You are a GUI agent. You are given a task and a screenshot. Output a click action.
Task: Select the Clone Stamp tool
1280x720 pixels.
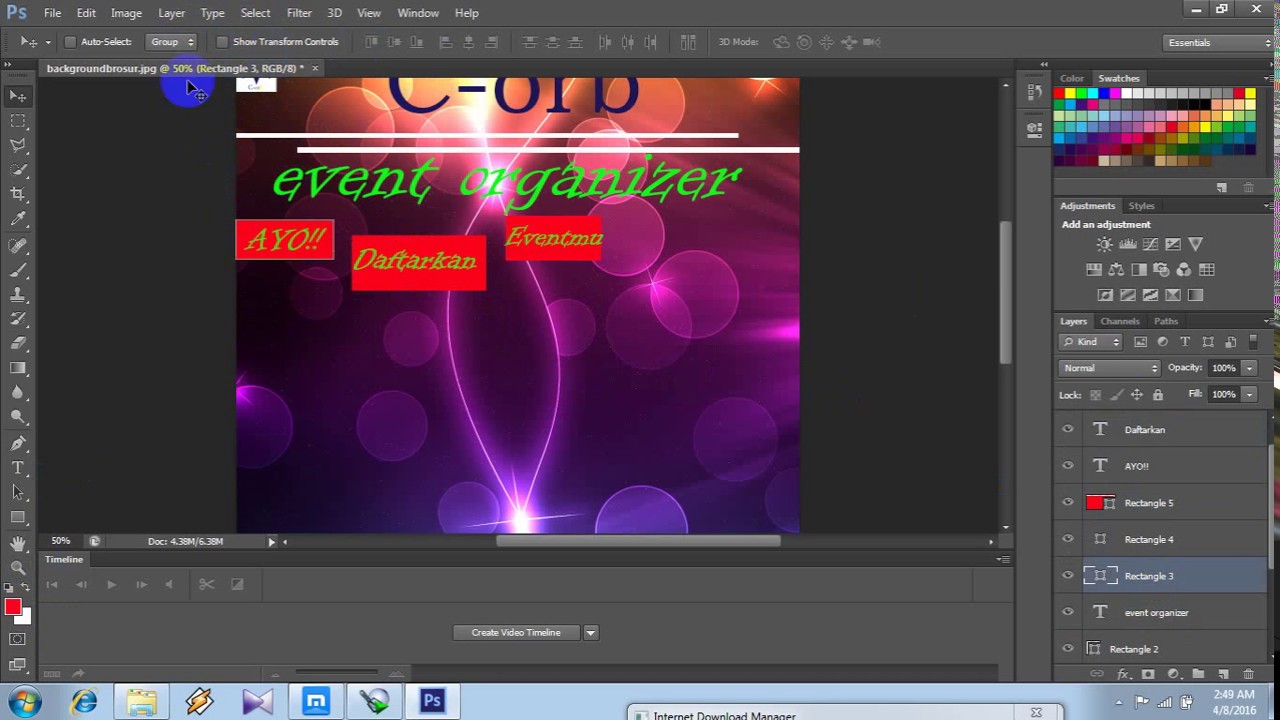click(x=18, y=295)
